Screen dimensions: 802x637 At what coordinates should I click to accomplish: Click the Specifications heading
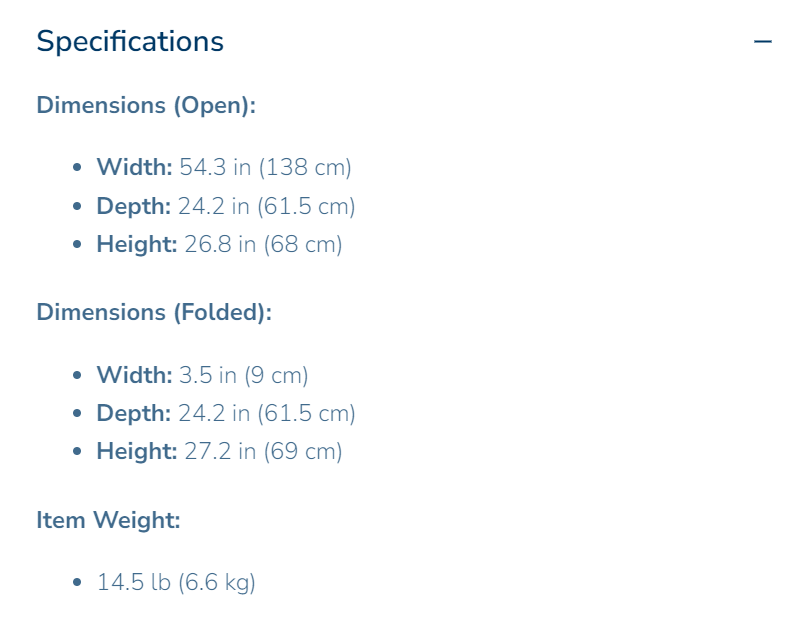[x=130, y=42]
